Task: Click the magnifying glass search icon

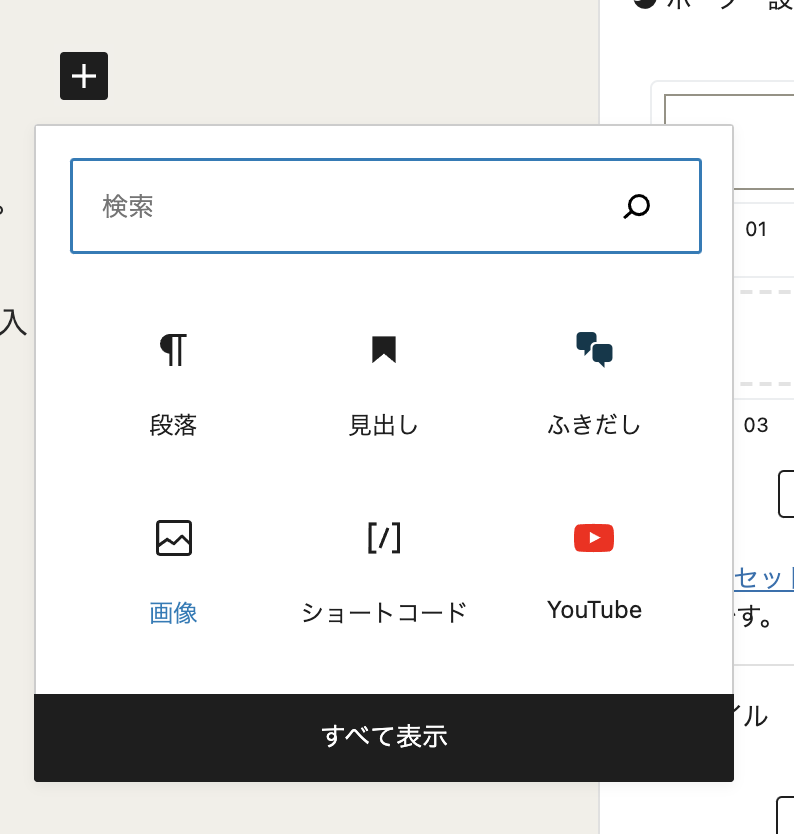Action: 637,206
